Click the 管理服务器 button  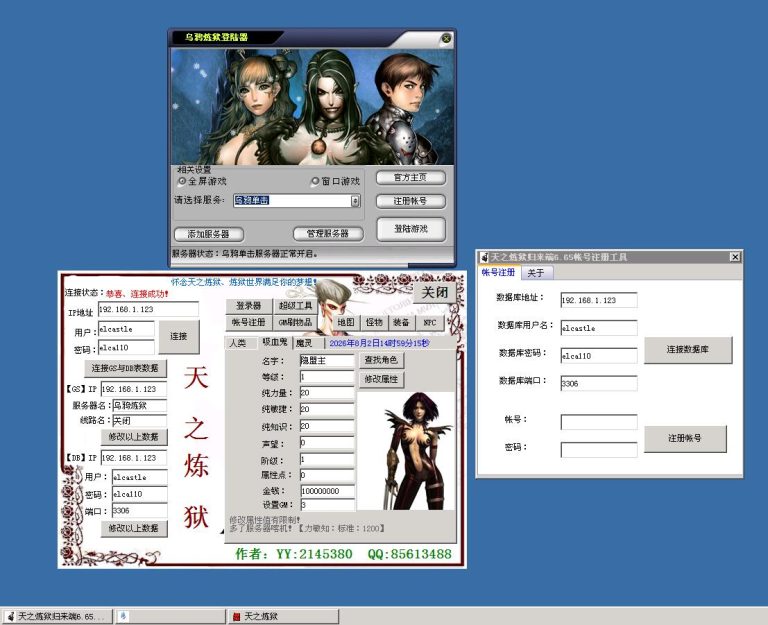coord(328,234)
